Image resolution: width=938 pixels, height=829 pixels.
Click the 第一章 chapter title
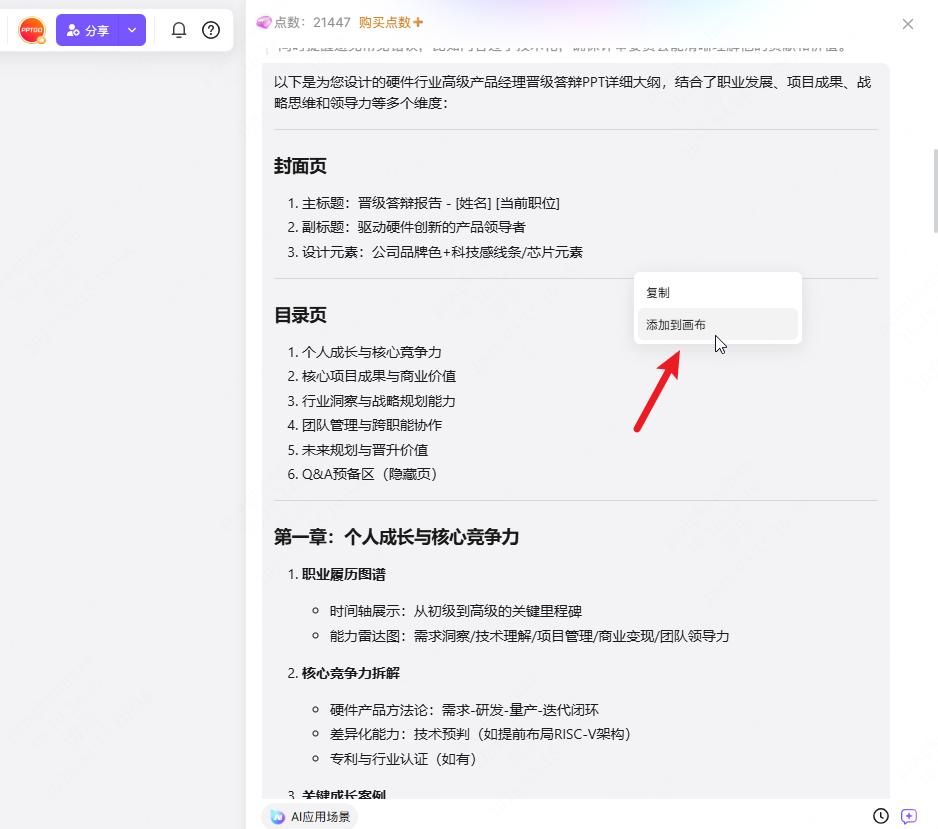tap(397, 537)
